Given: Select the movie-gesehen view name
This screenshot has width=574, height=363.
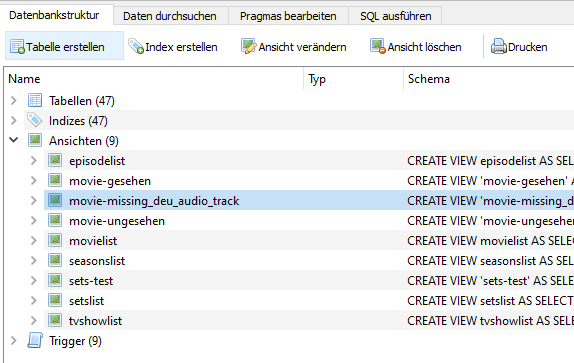Looking at the screenshot, I should click(110, 181).
